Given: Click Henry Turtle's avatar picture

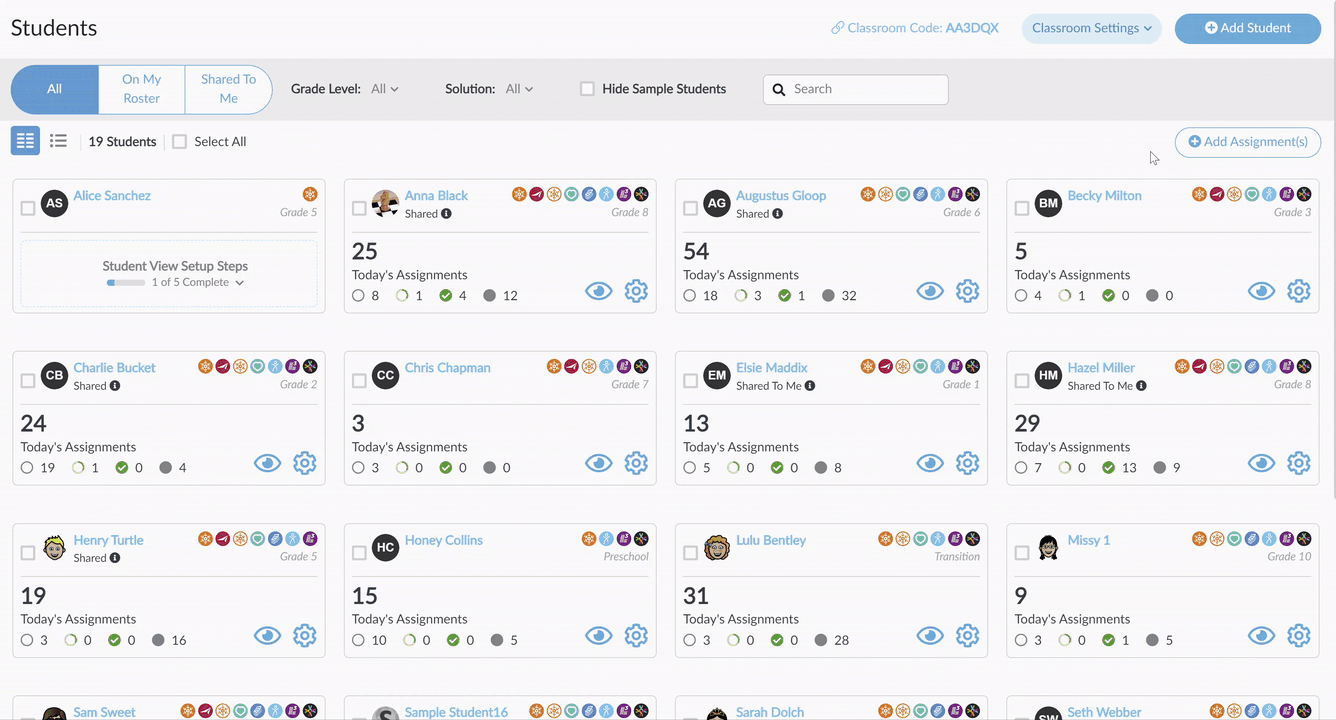Looking at the screenshot, I should coord(55,548).
